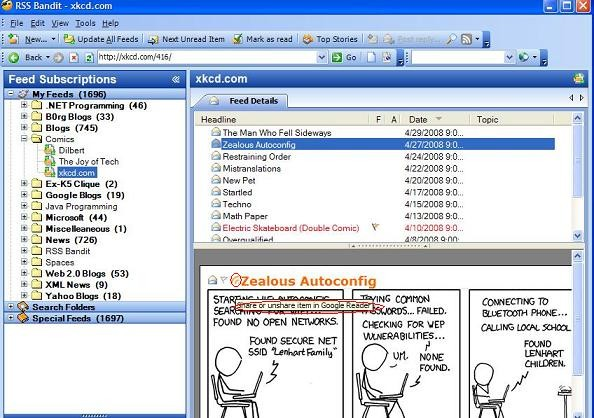Select Electric Skateboard (Double Comic) item
This screenshot has width=594, height=418.
tap(291, 228)
